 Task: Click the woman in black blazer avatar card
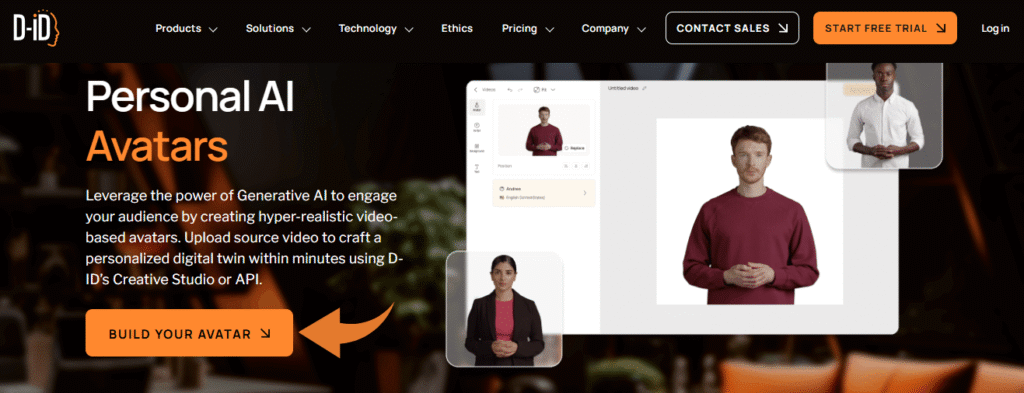(x=504, y=309)
